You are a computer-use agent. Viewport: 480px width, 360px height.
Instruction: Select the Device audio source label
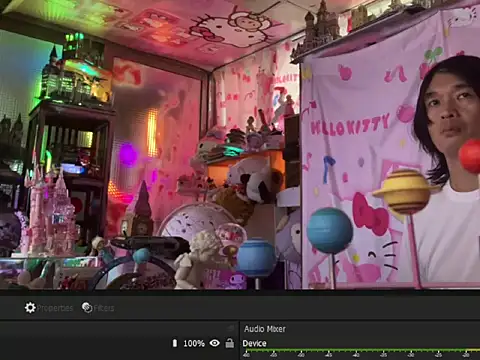point(254,343)
